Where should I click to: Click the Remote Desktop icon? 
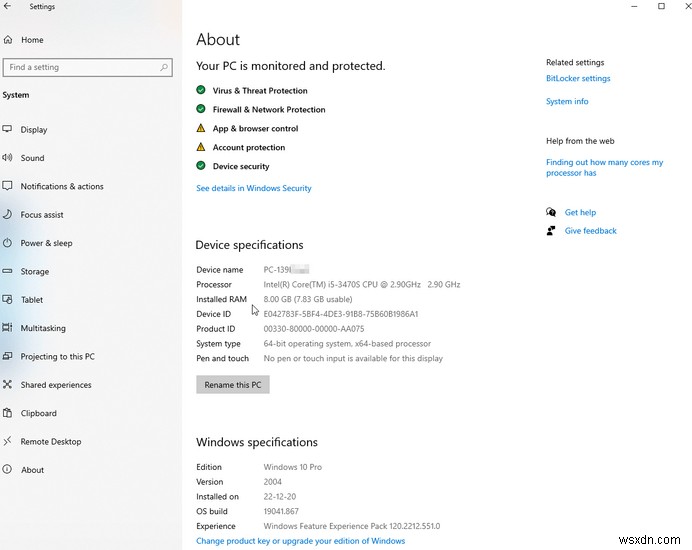click(x=8, y=441)
